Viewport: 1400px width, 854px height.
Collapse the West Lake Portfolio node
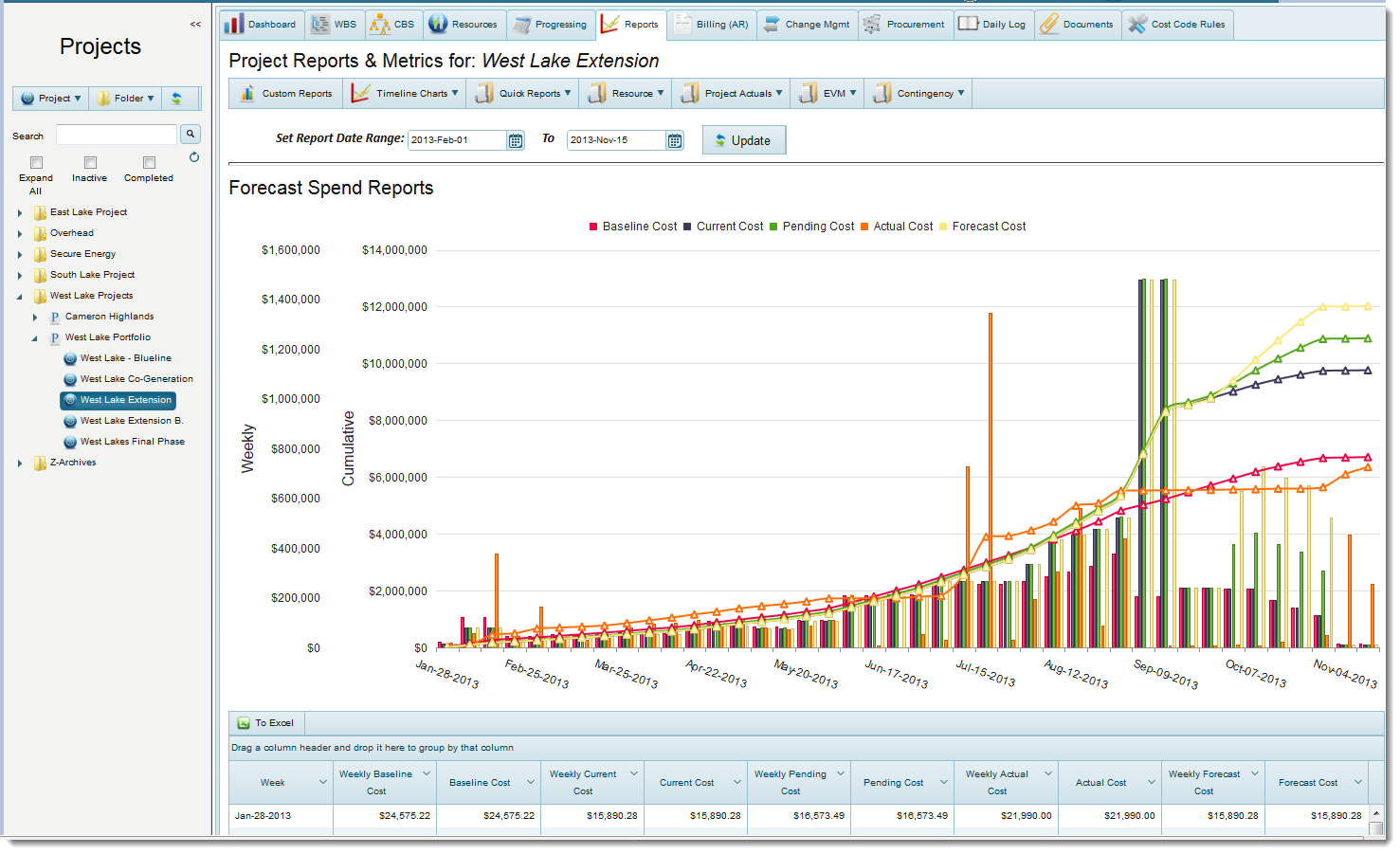pos(35,337)
